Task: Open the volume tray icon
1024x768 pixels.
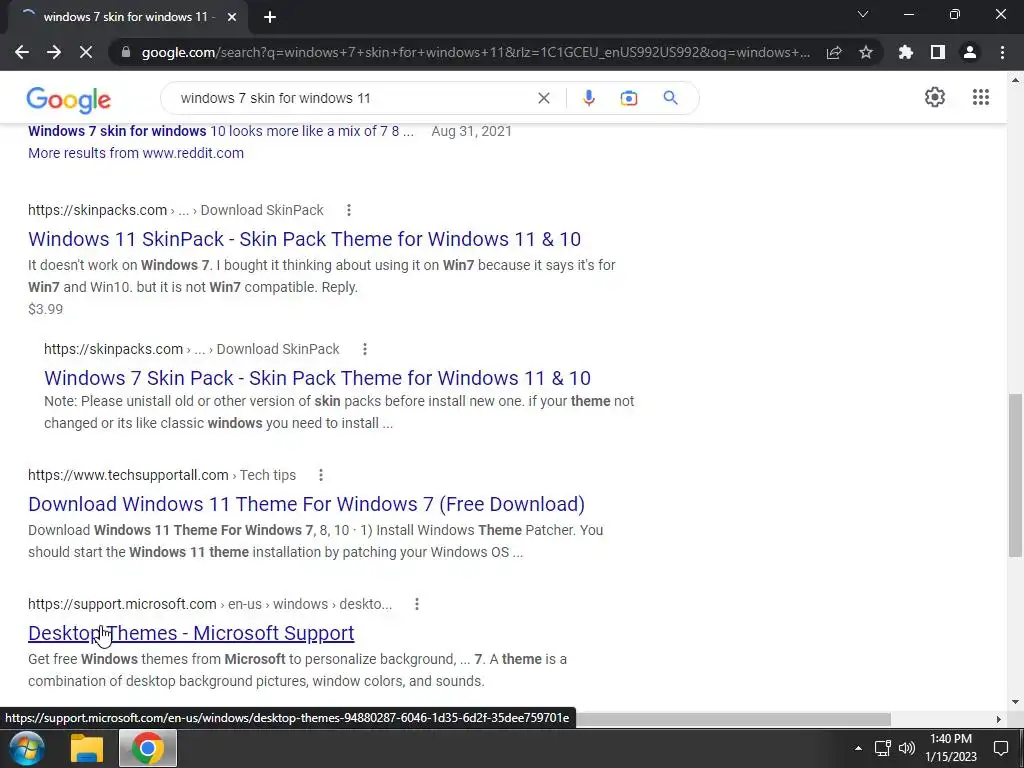Action: 907,748
